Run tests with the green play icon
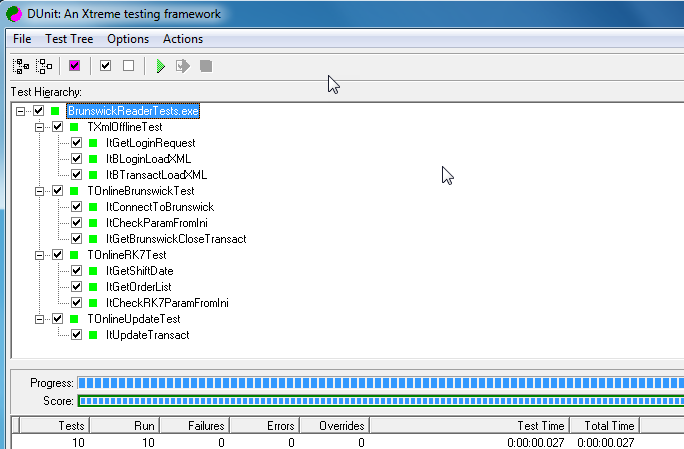 [160, 66]
